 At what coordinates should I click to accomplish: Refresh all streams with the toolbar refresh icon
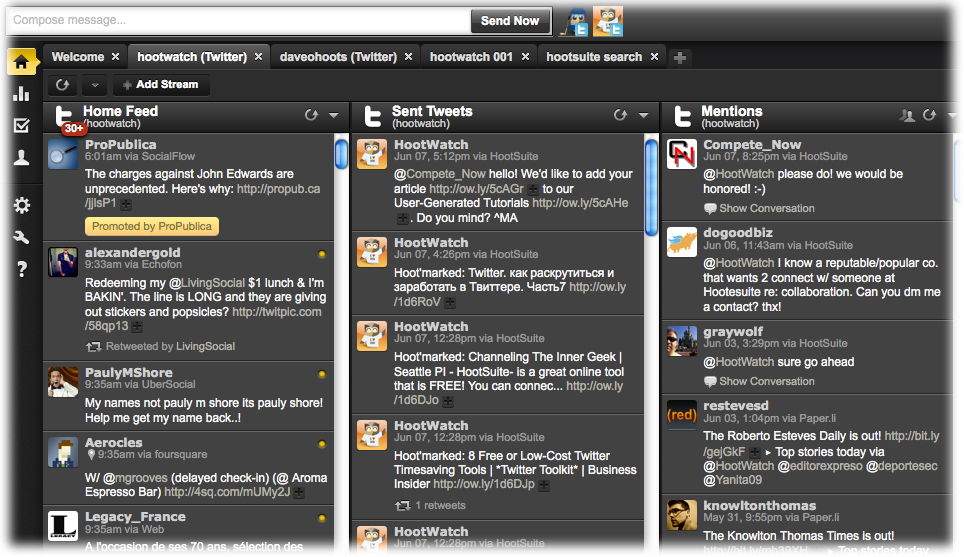(x=63, y=85)
